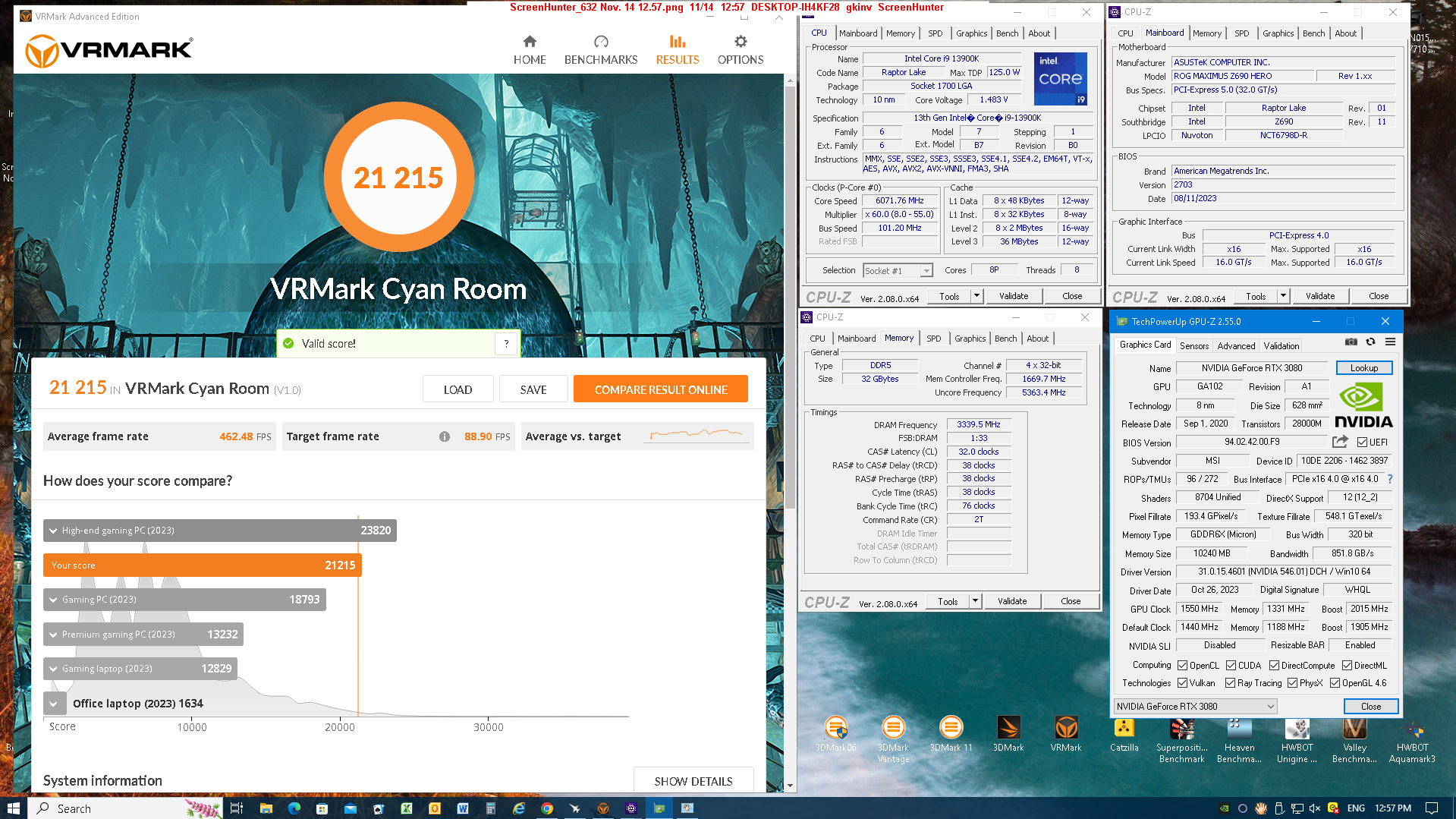Click the target frame rate info icon
Image resolution: width=1456 pixels, height=819 pixels.
click(x=445, y=436)
